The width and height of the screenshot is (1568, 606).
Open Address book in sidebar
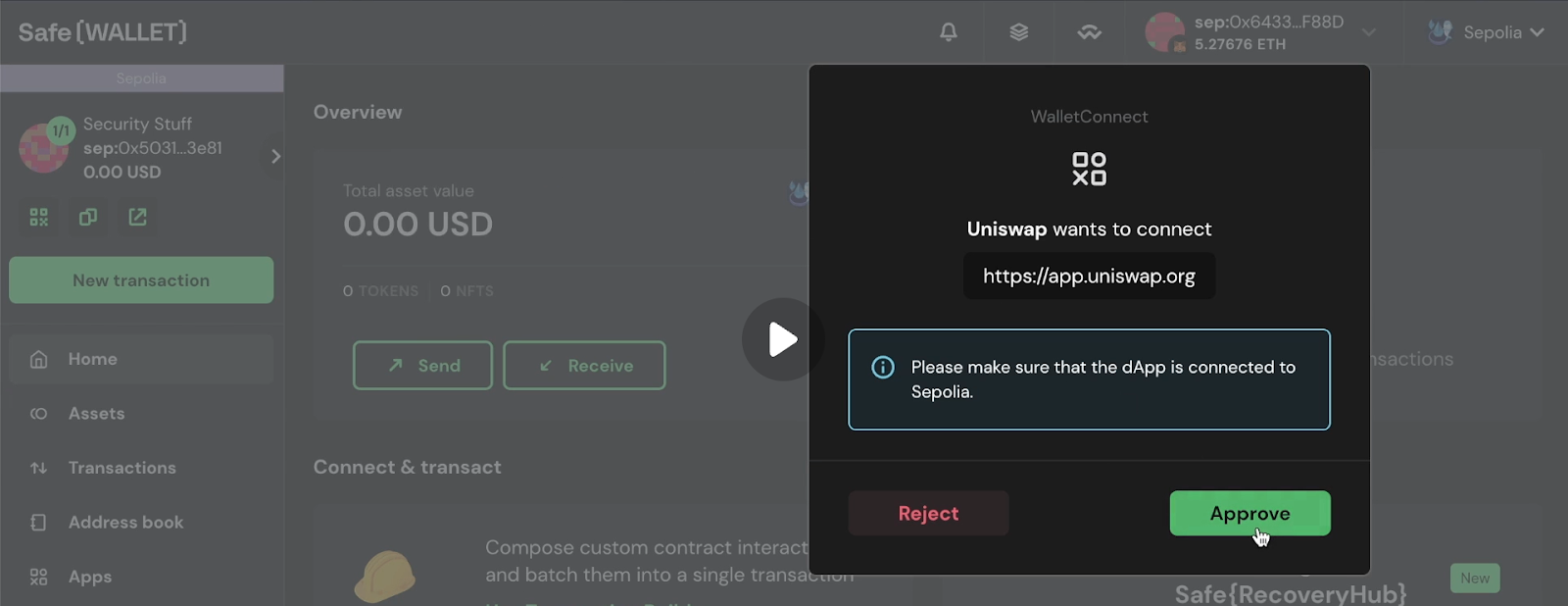click(125, 523)
